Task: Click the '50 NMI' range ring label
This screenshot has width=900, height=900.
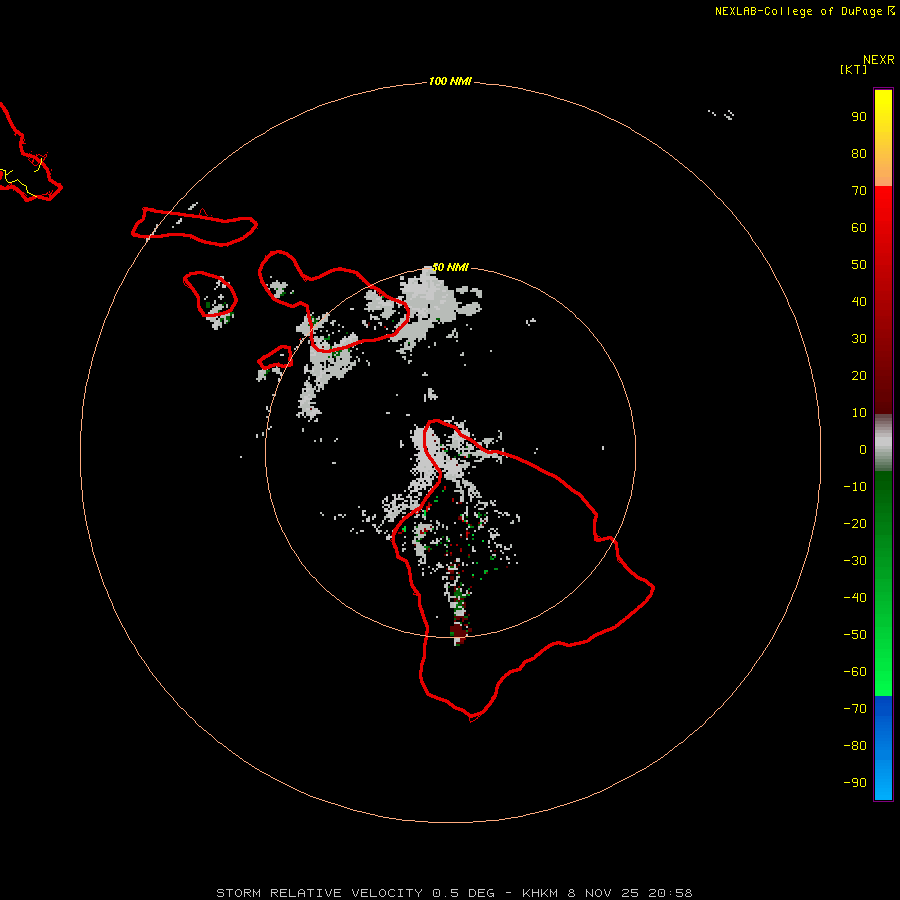Action: 449,267
